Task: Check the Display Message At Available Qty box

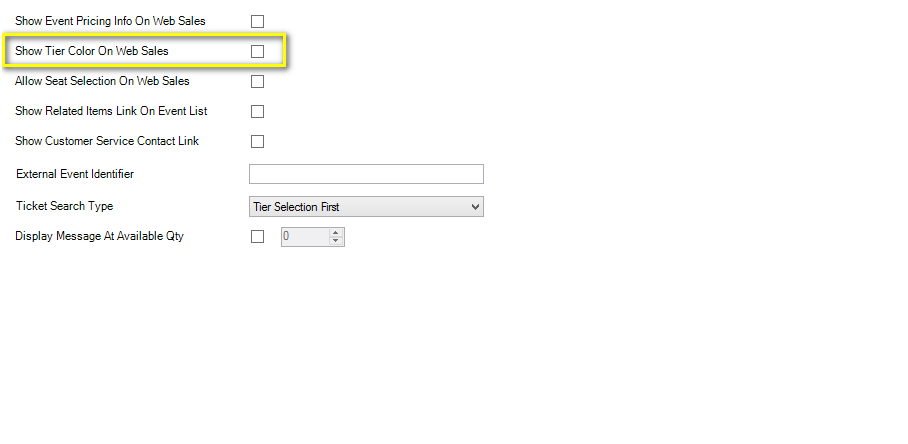Action: coord(257,237)
